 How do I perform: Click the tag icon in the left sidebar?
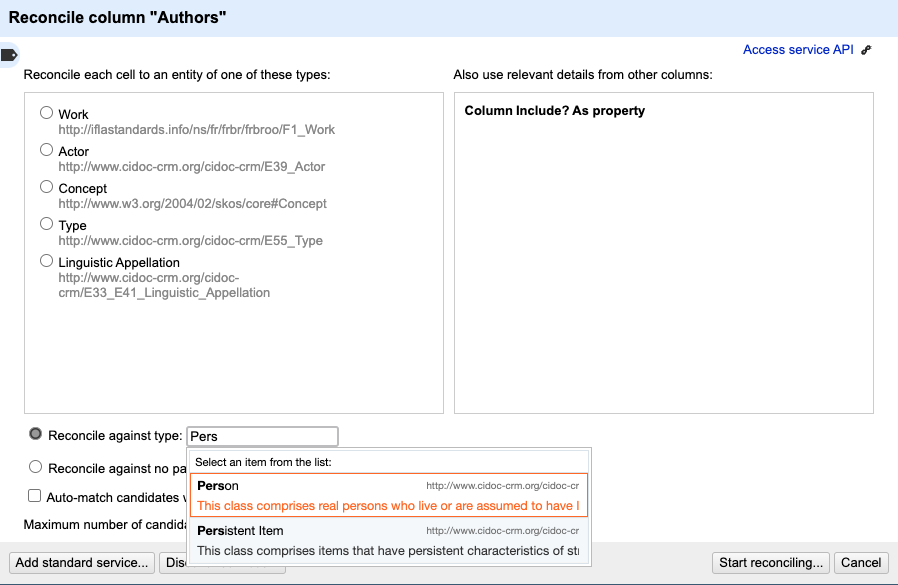10,55
